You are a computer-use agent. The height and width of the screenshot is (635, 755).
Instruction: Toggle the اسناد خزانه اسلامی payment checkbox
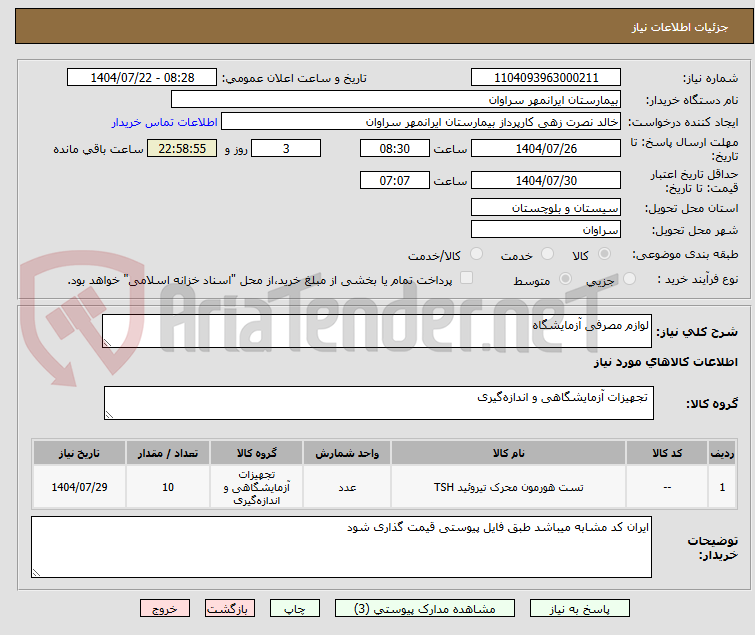click(x=466, y=277)
